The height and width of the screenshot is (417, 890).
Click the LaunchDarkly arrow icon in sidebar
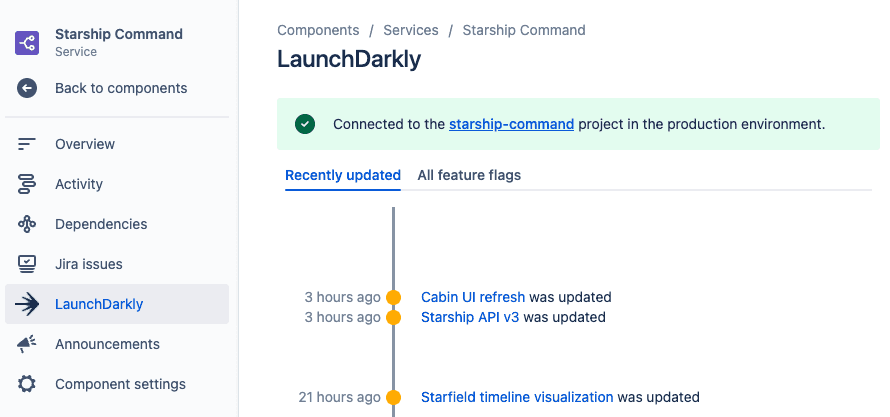coord(27,304)
